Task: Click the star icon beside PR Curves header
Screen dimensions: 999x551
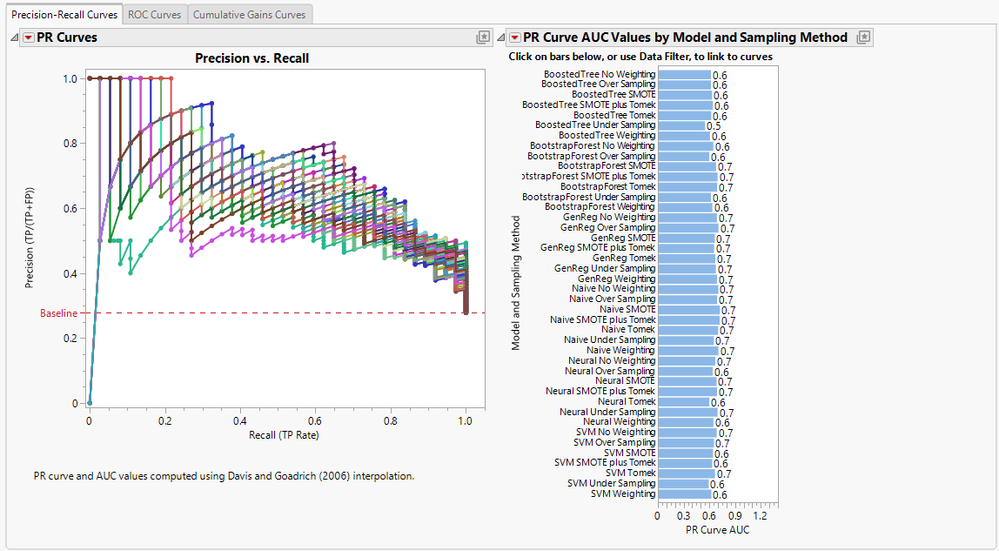Action: (x=484, y=38)
